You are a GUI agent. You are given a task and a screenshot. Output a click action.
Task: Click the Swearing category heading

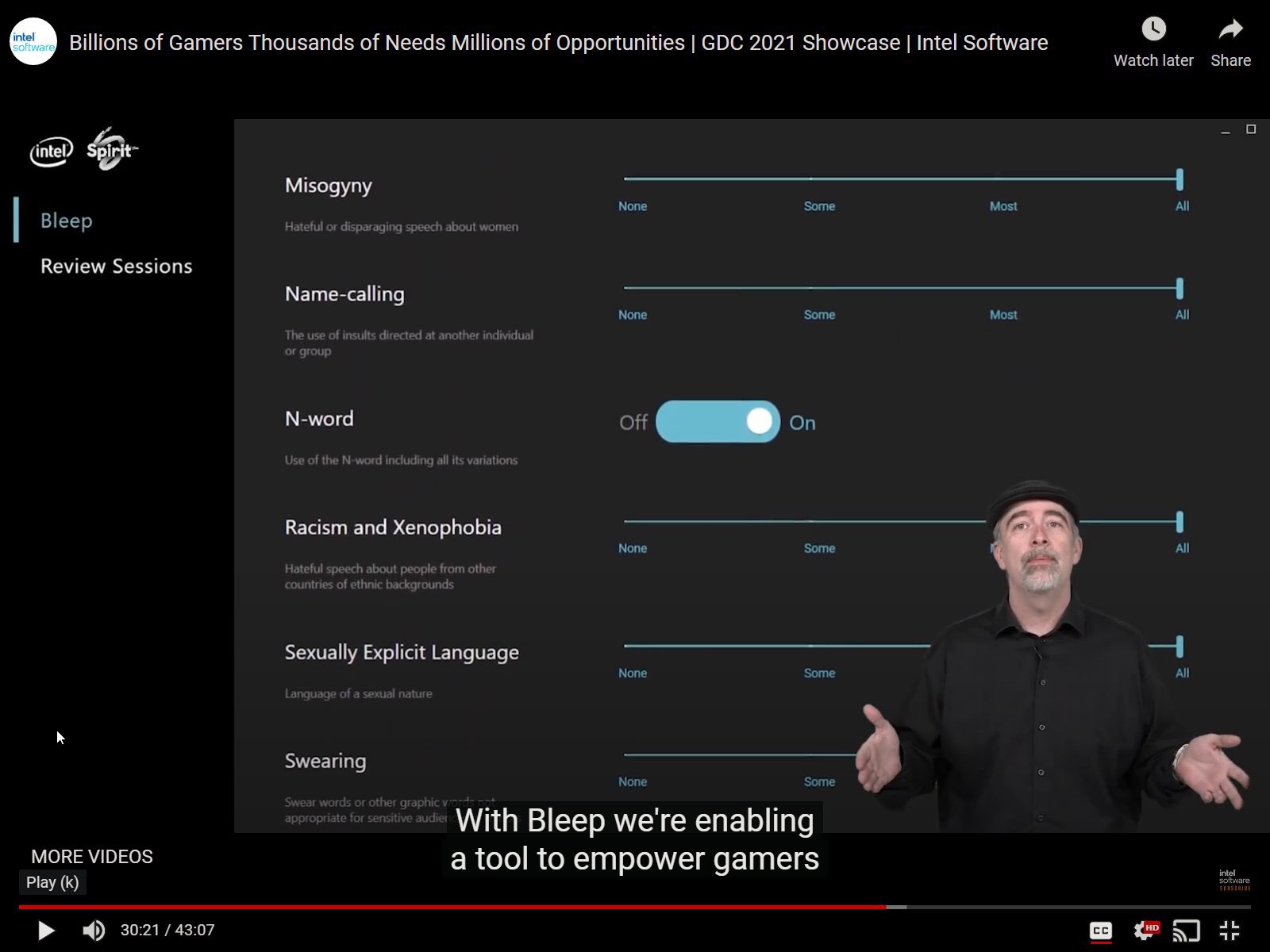click(325, 762)
